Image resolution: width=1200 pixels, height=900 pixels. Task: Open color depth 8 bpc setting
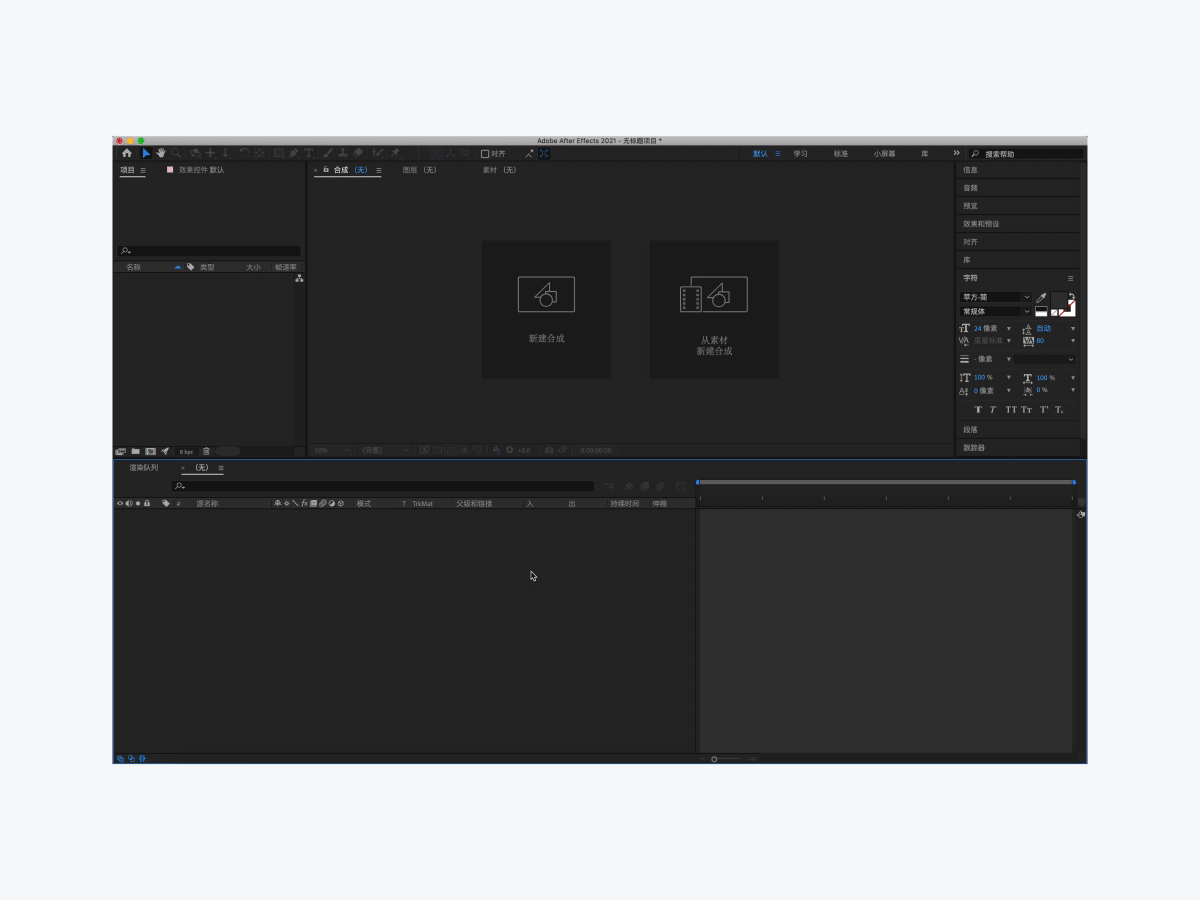click(x=186, y=452)
